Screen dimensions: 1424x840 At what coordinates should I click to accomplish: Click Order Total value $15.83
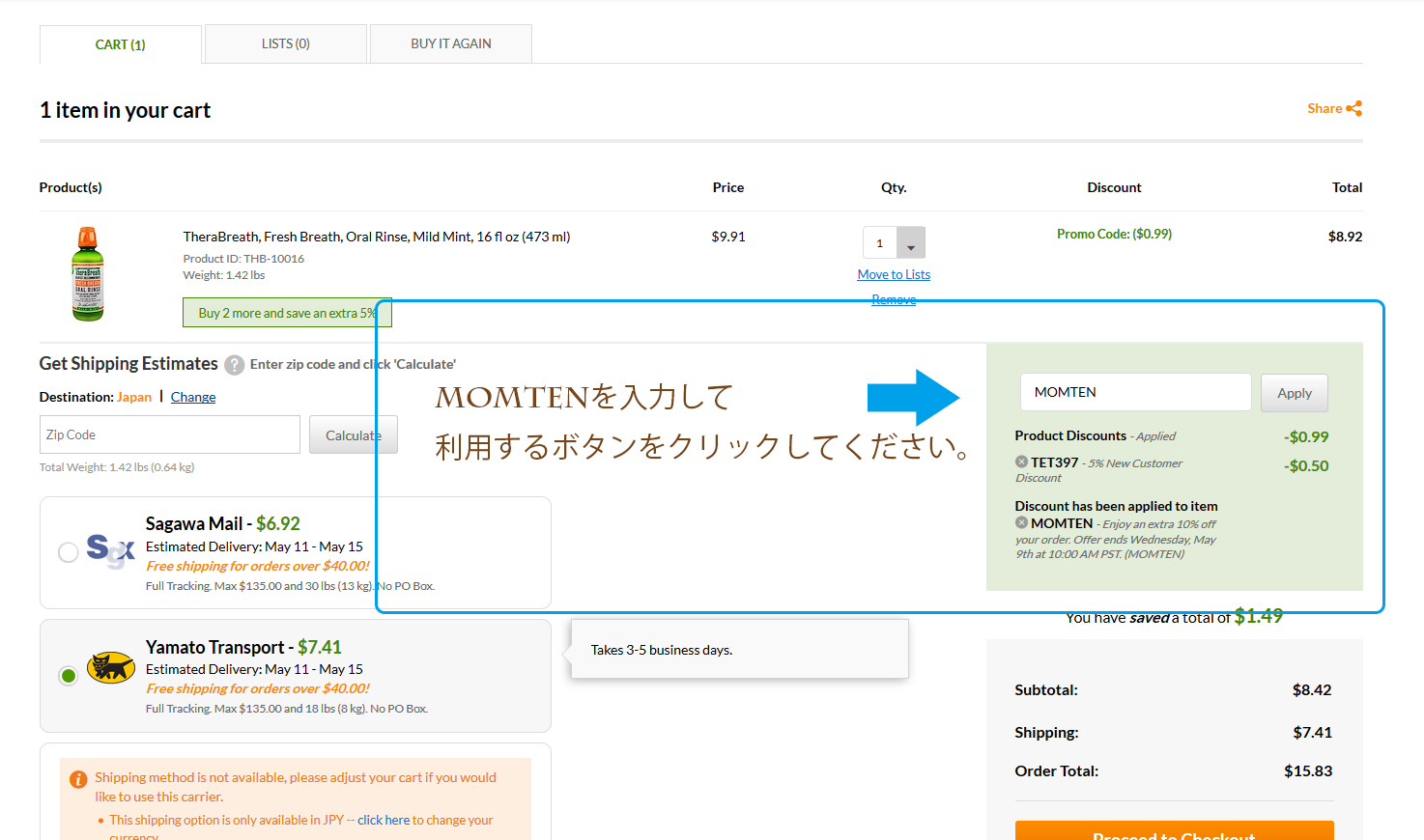(1308, 770)
